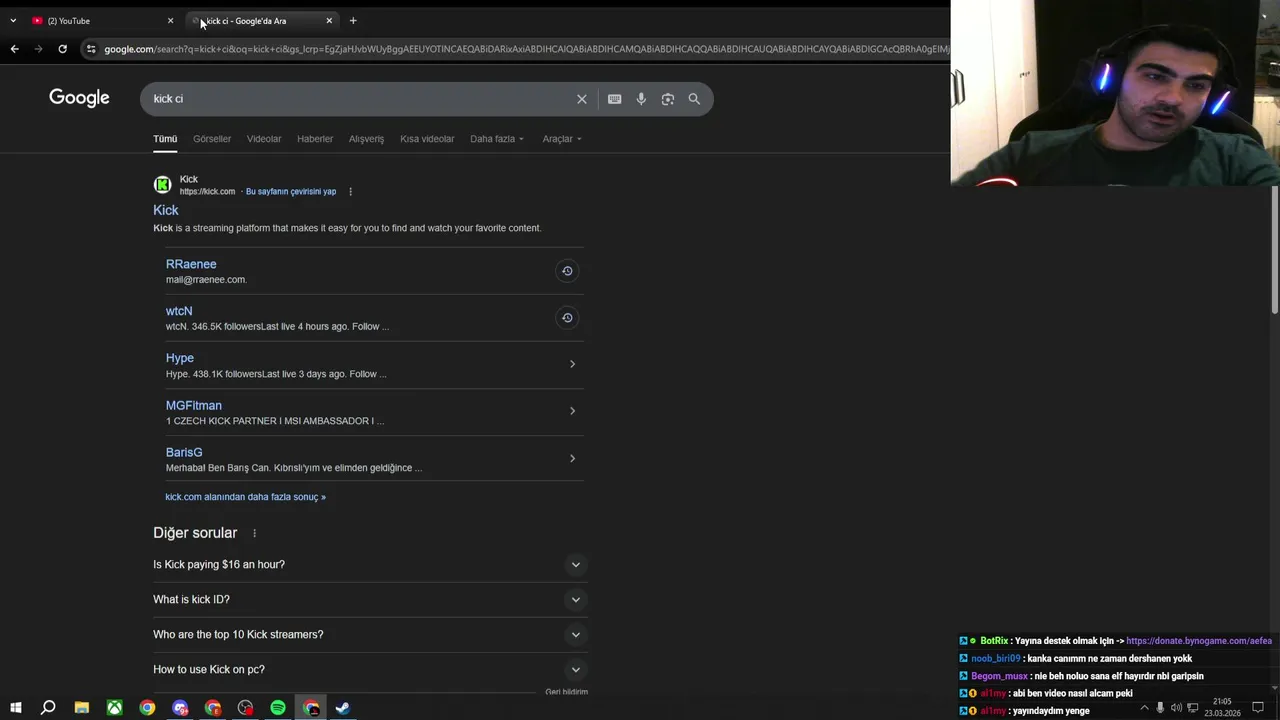The height and width of the screenshot is (720, 1280).
Task: Open the RRaenee sitelink
Action: (x=191, y=264)
